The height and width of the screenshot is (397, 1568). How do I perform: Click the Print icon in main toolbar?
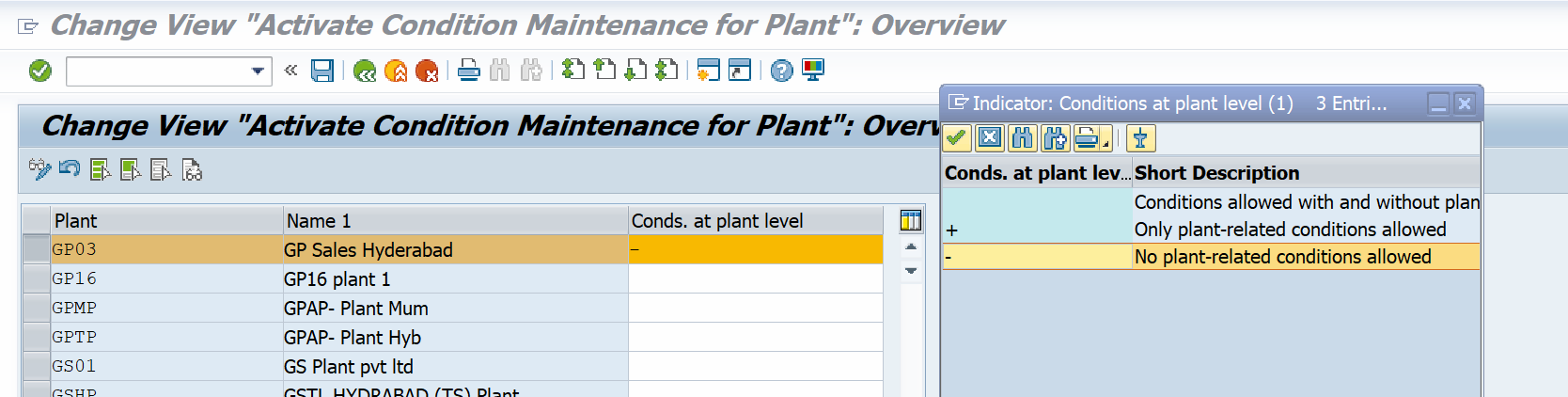click(x=469, y=71)
